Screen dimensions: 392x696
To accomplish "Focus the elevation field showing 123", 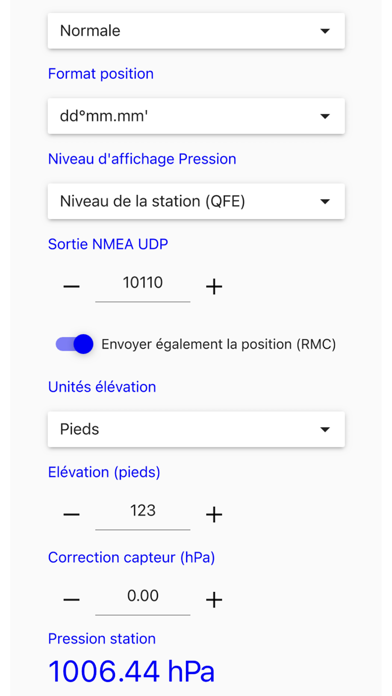I will [143, 514].
